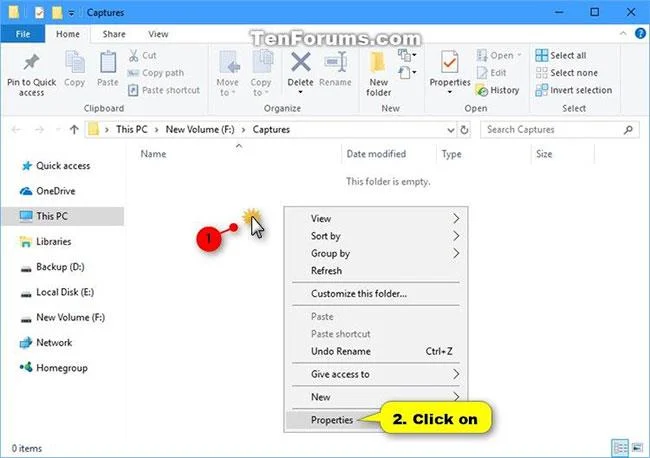650x458 pixels.
Task: Switch to the Share ribbon tab
Action: tap(114, 34)
